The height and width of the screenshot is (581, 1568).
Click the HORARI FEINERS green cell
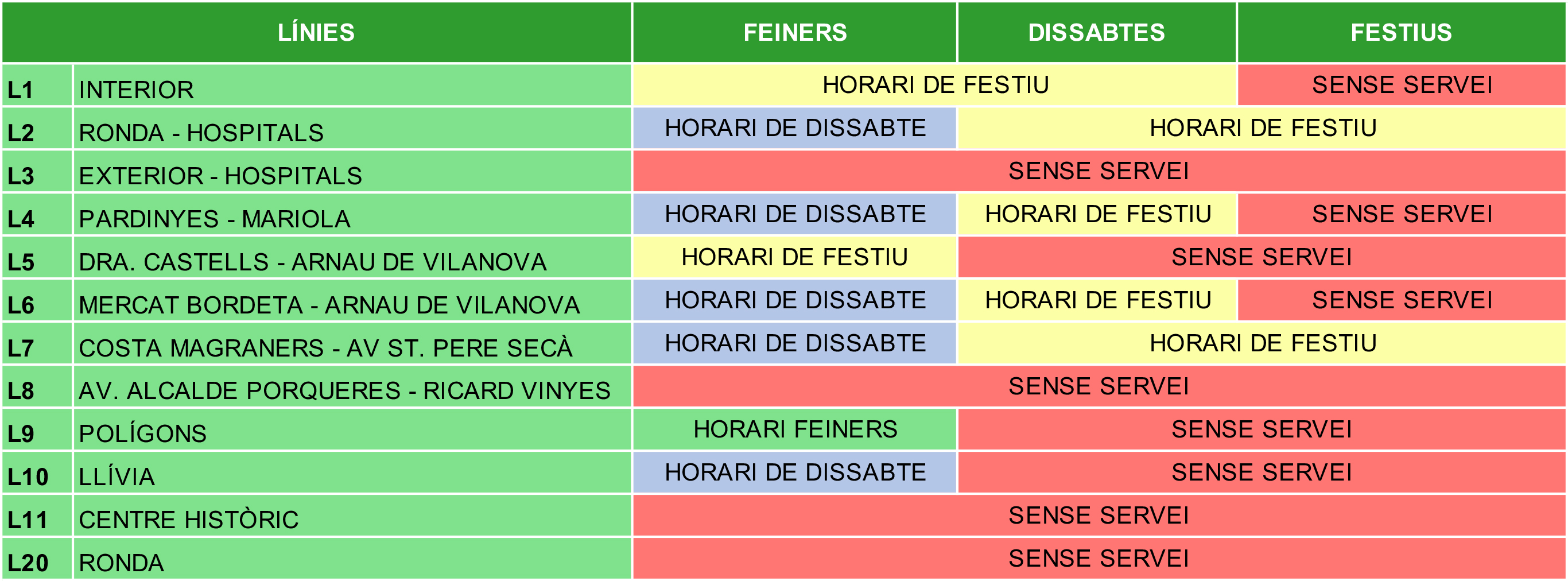pos(794,429)
